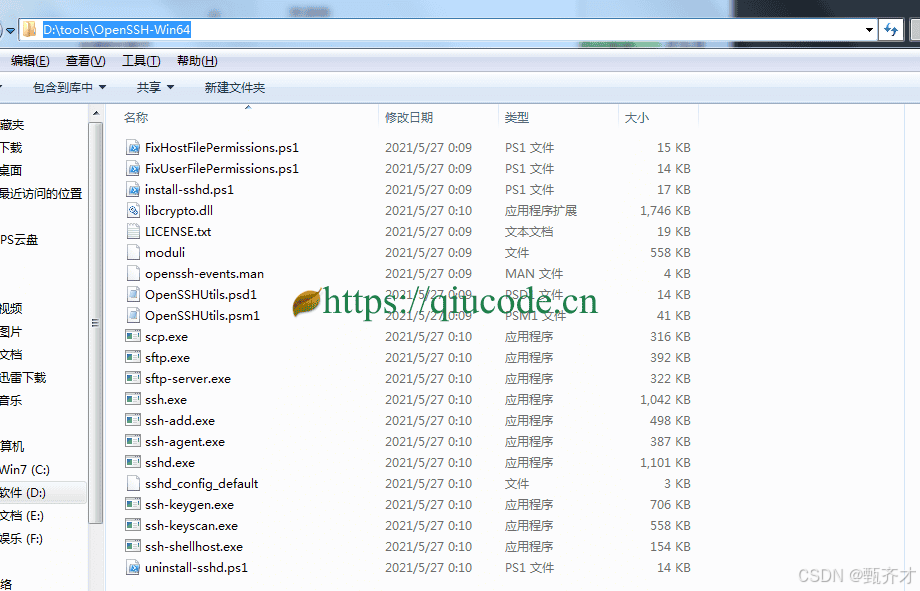Click the OpenSSHUtils.psd1 file icon
Image resolution: width=920 pixels, height=591 pixels.
point(133,295)
